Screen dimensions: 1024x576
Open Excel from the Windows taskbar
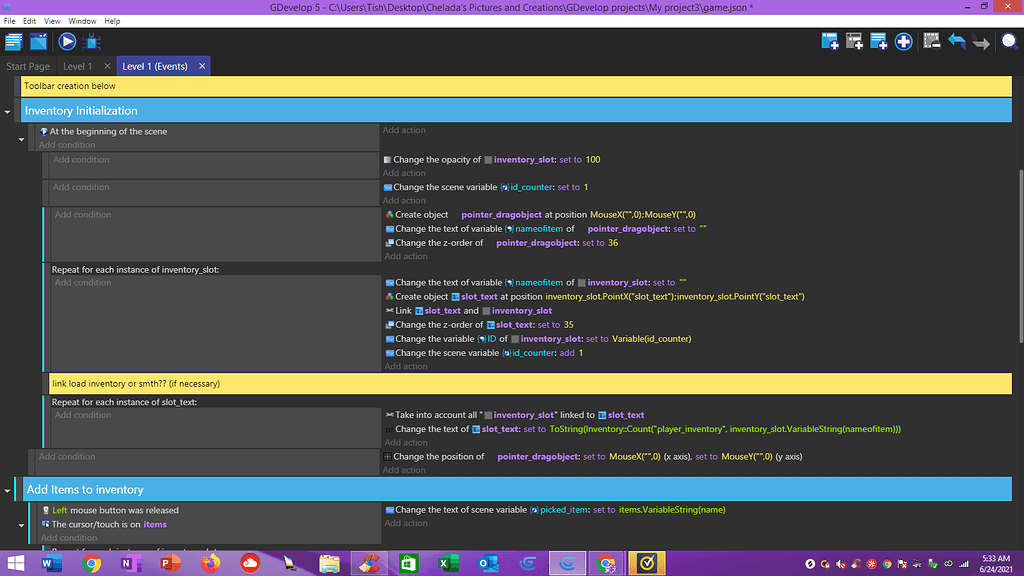[443, 564]
